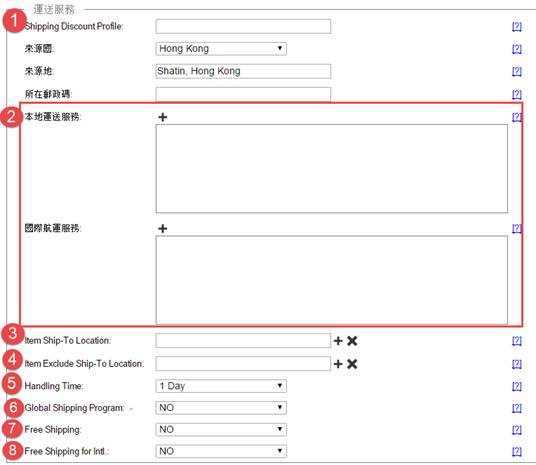The width and height of the screenshot is (536, 465).
Task: Add a local shipping service with plus icon
Action: [163, 117]
